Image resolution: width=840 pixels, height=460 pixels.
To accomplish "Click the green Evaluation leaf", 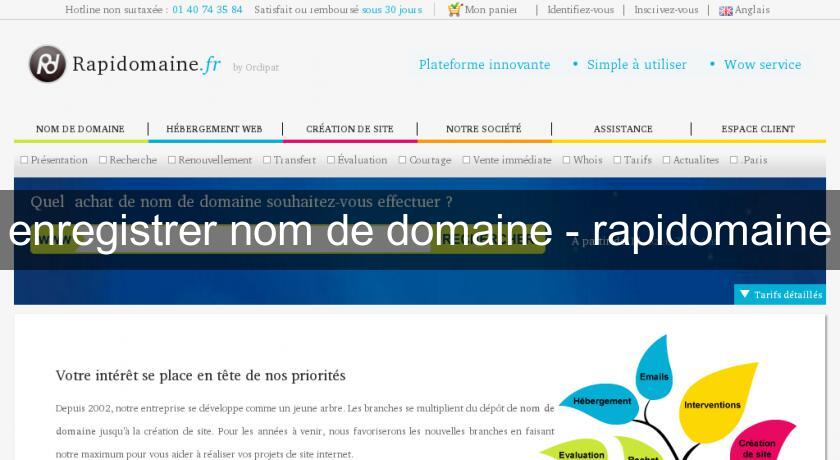I will click(581, 451).
